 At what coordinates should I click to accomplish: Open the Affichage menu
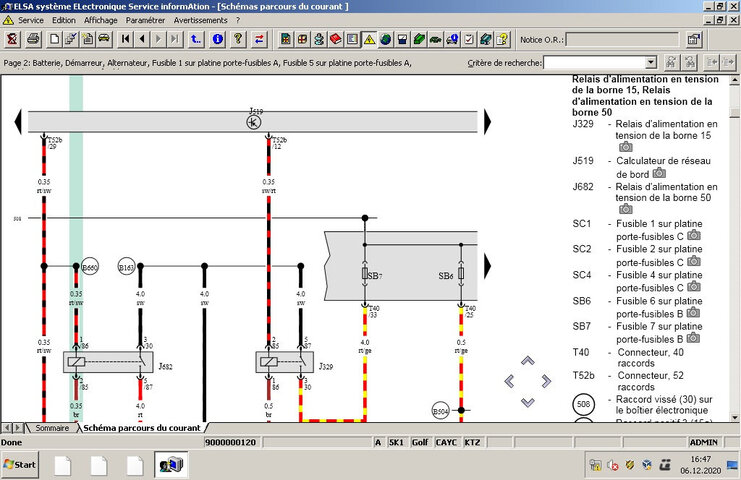pyautogui.click(x=101, y=20)
